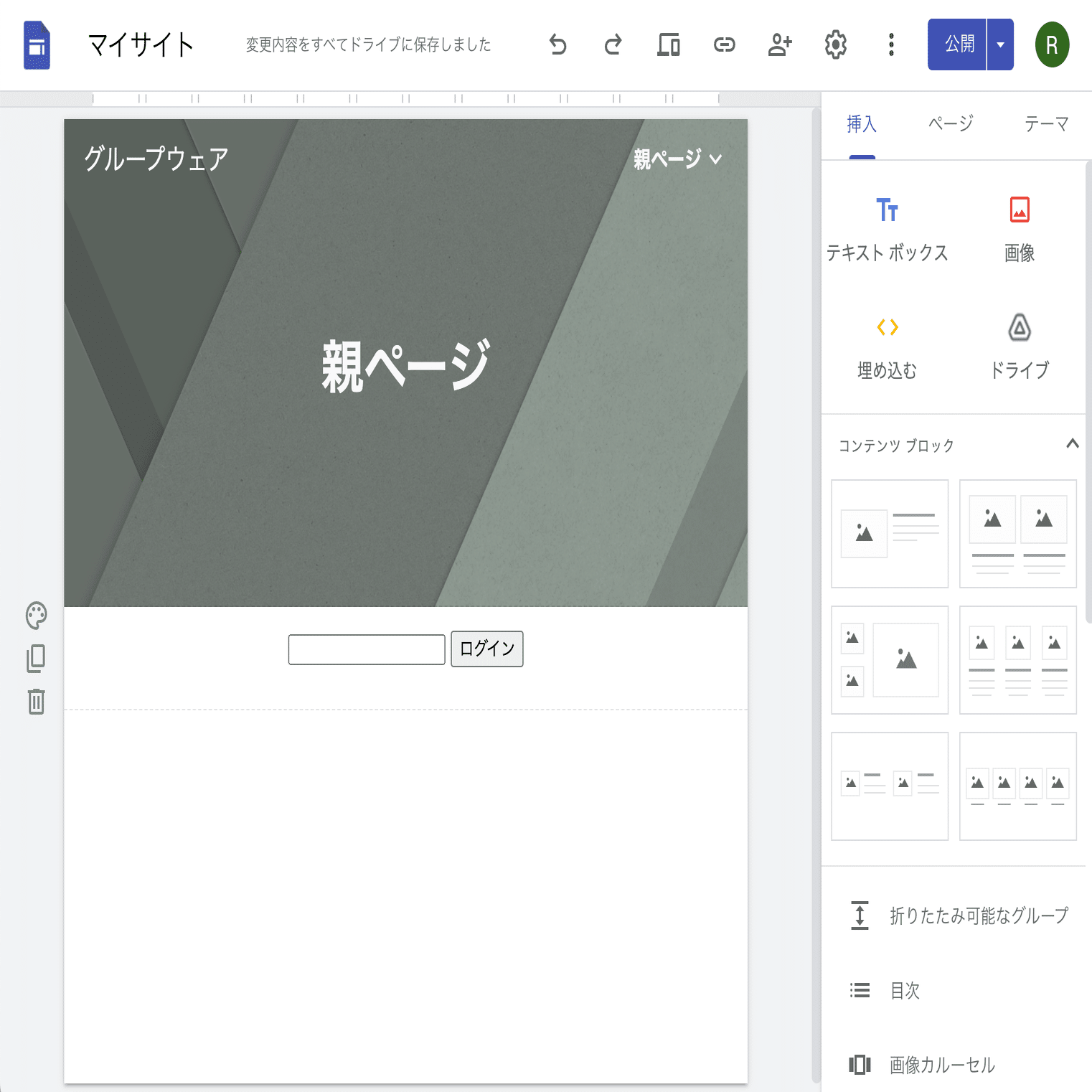Click the Undo icon in the toolbar
This screenshot has width=1092, height=1092.
558,44
